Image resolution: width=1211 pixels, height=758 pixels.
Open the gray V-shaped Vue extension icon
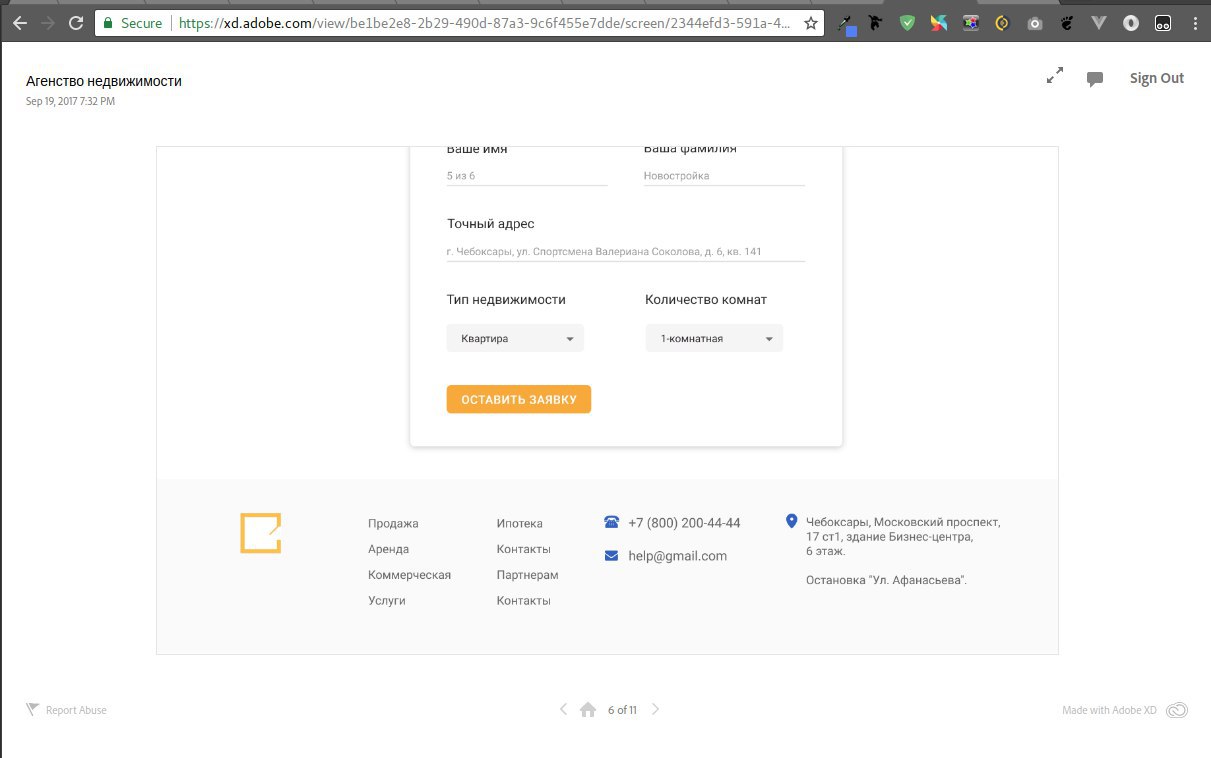[1099, 22]
